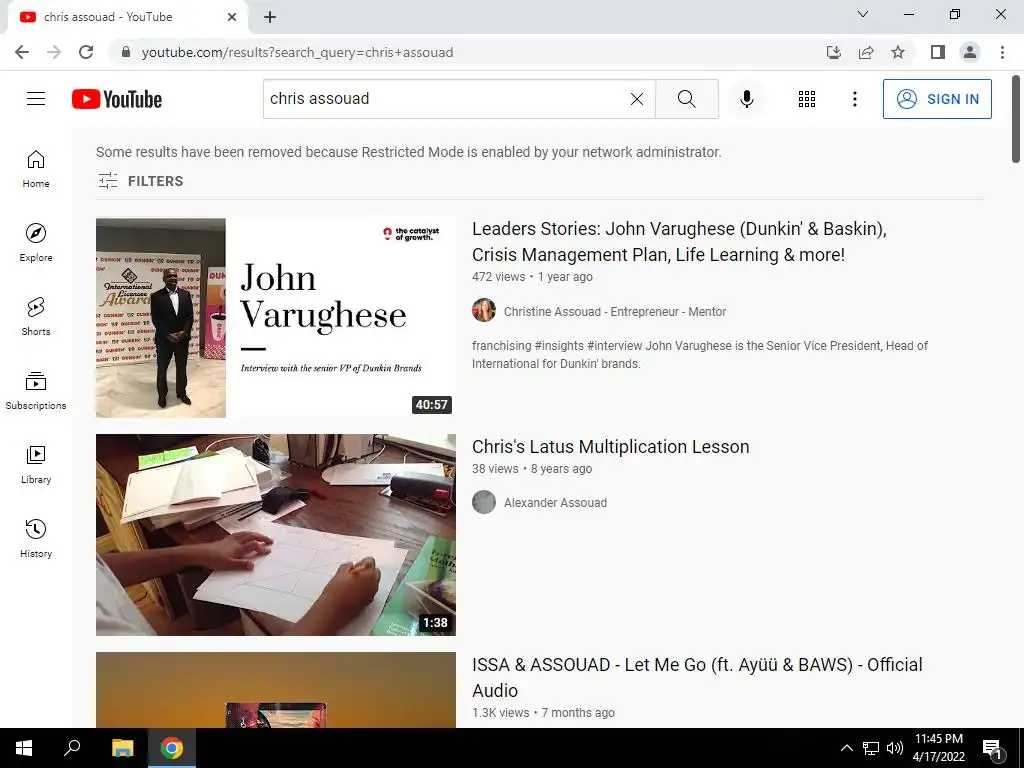Viewport: 1024px width, 768px height.
Task: Open Christine Assouad channel name link
Action: pyautogui.click(x=615, y=312)
